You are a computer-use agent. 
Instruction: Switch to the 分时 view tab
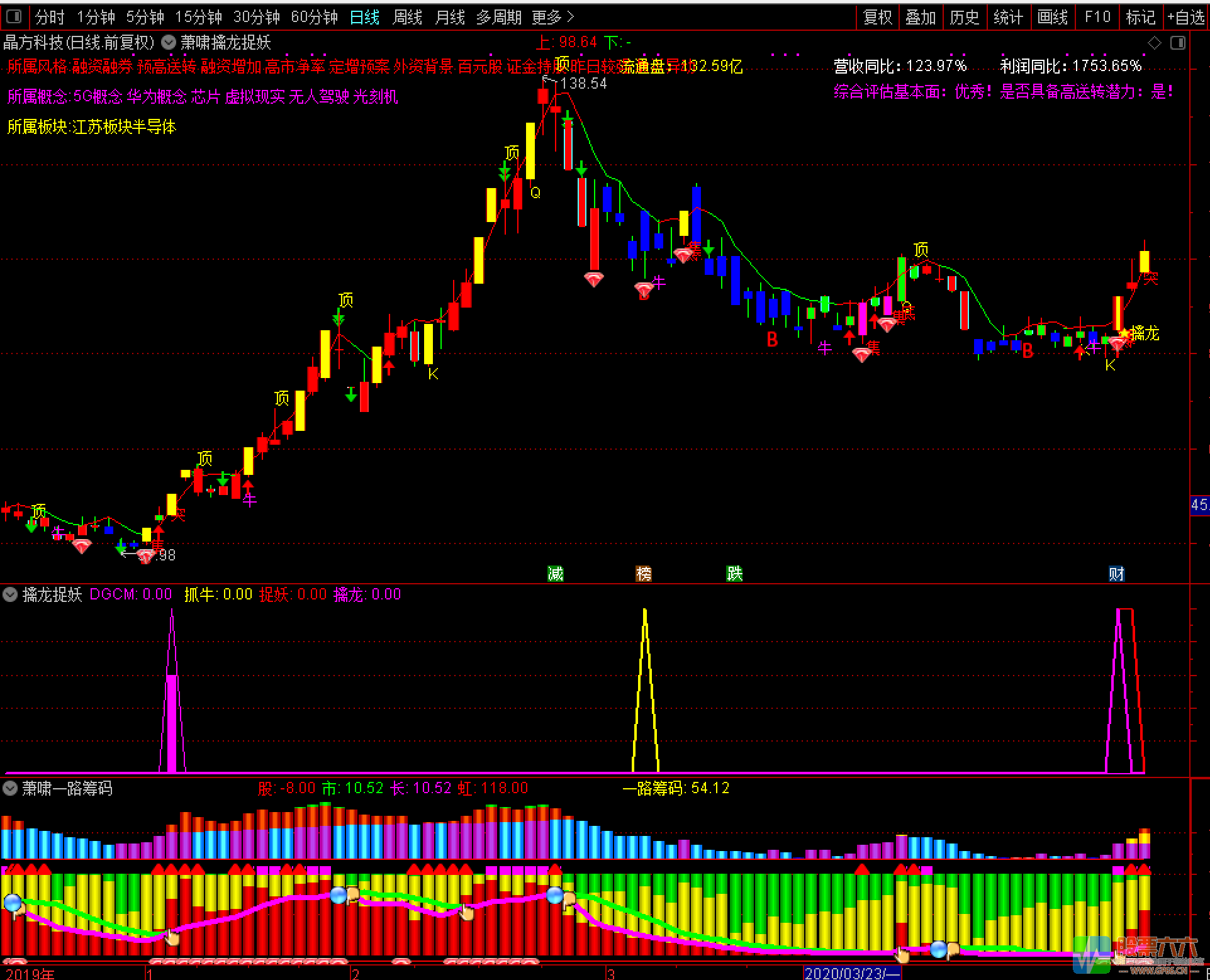coord(50,17)
